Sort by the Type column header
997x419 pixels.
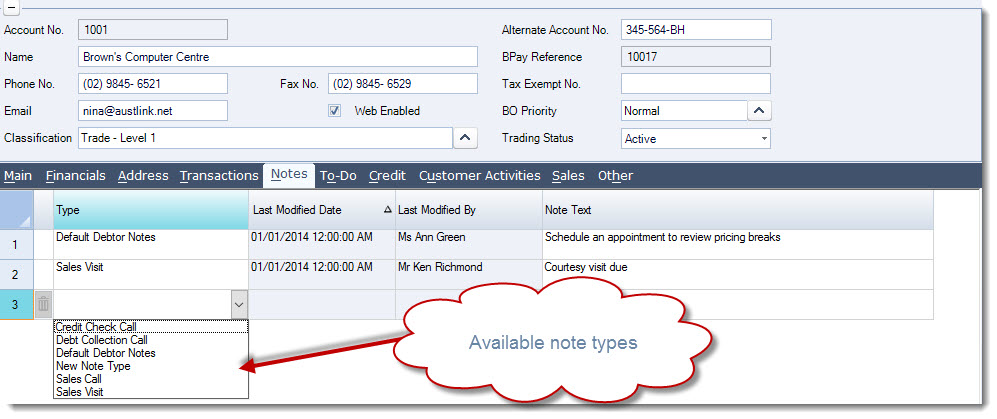tap(151, 210)
